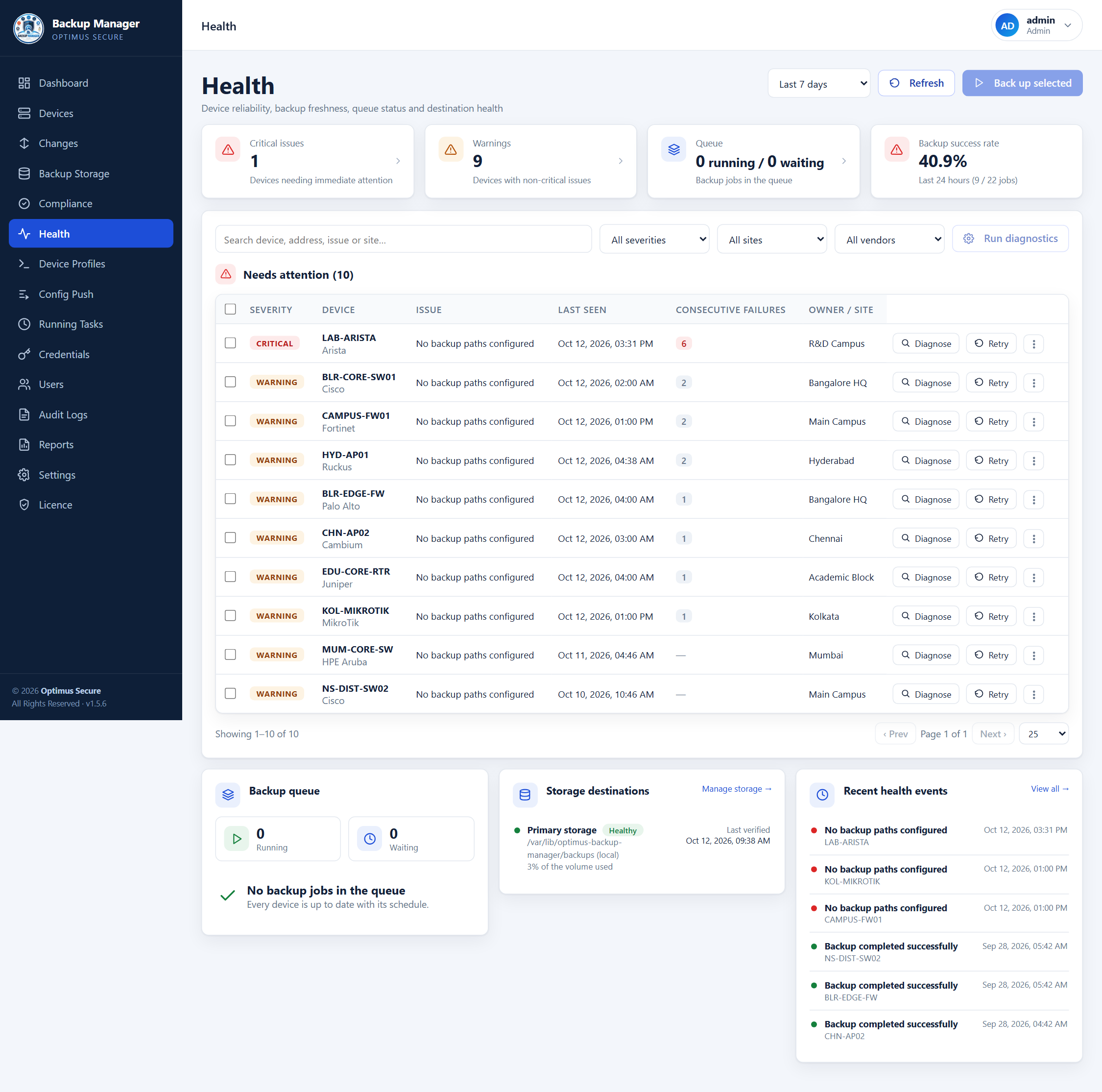
Task: Click the Config Push sidebar icon
Action: pos(24,294)
